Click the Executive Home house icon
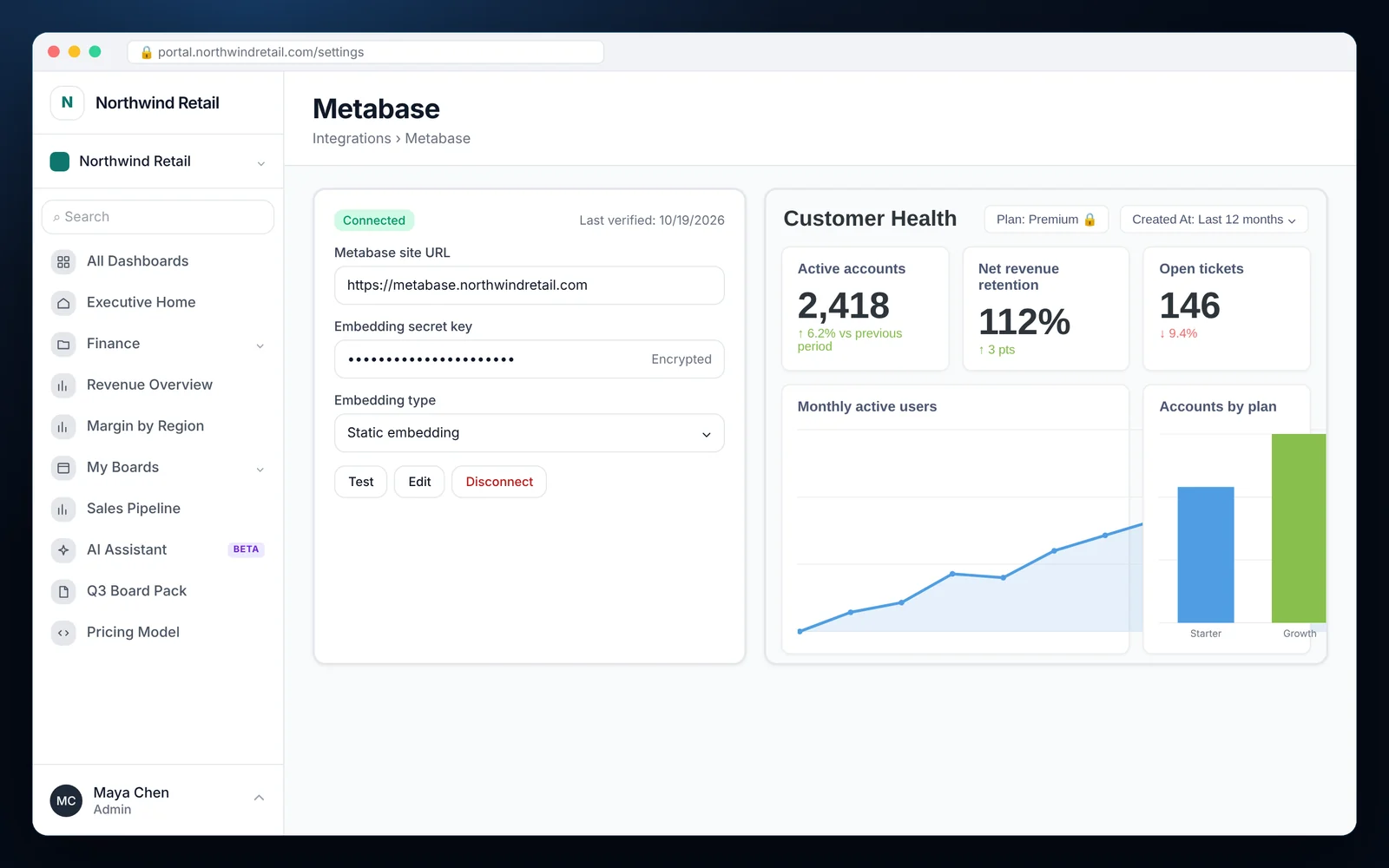The height and width of the screenshot is (868, 1389). (63, 303)
